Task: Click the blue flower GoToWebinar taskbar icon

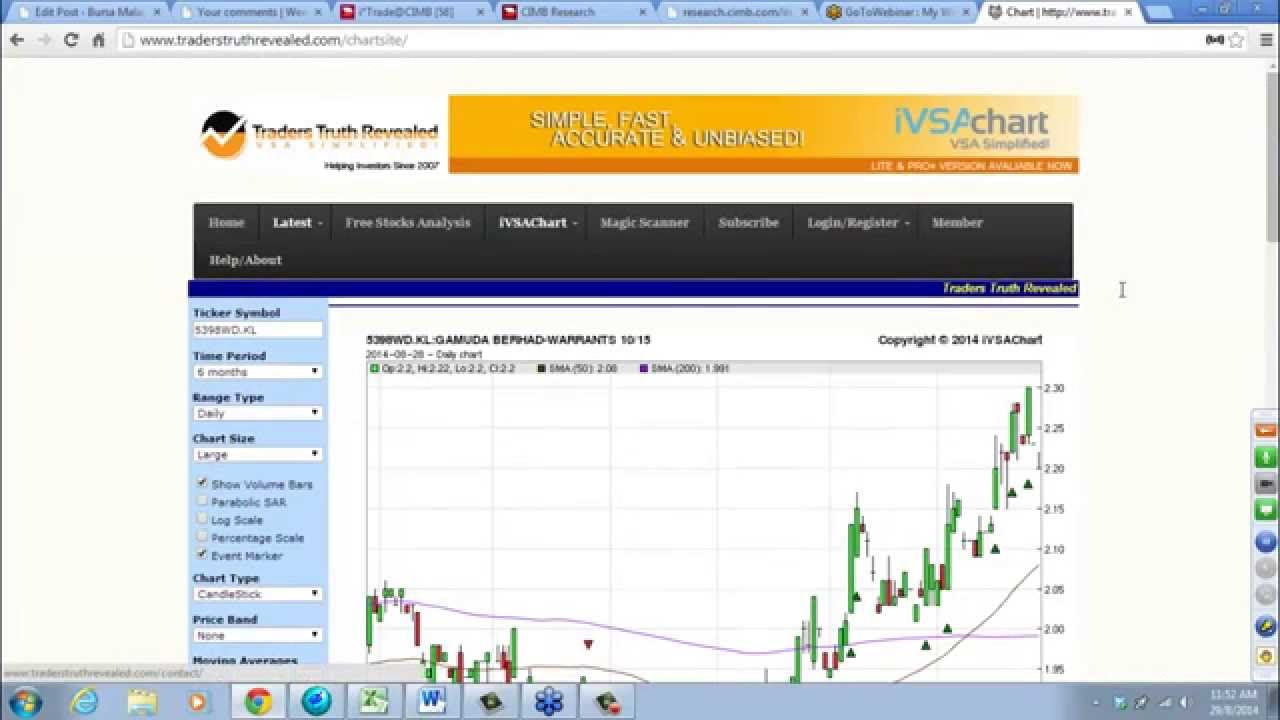Action: coord(549,702)
